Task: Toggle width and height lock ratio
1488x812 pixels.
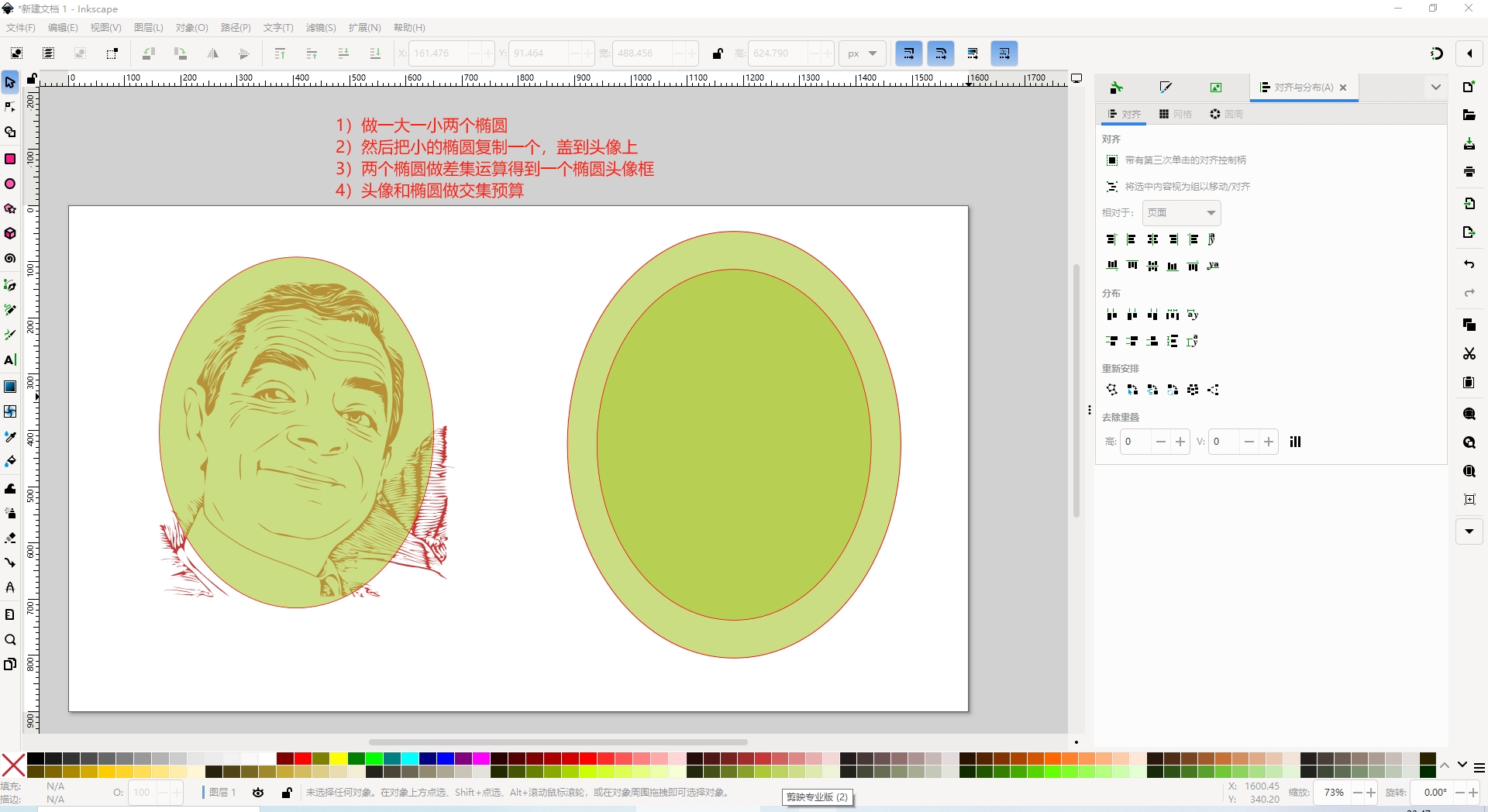Action: pyautogui.click(x=718, y=53)
